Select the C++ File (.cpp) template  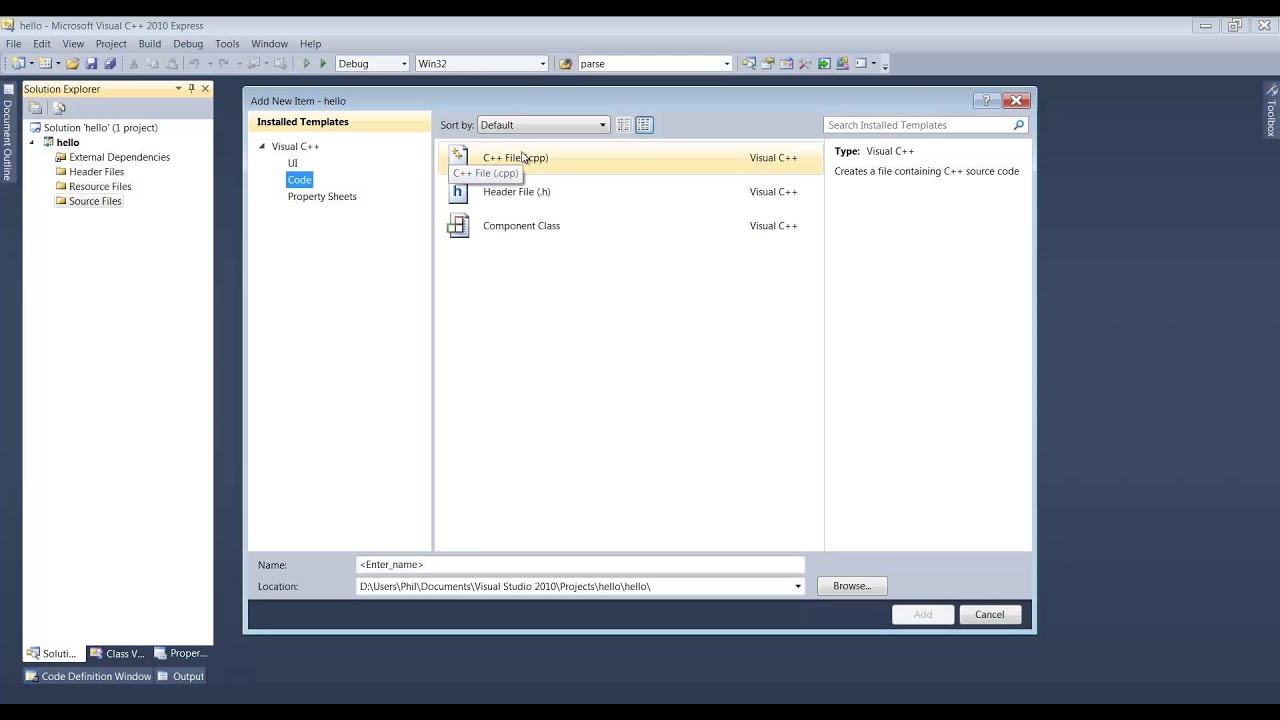[630, 158]
